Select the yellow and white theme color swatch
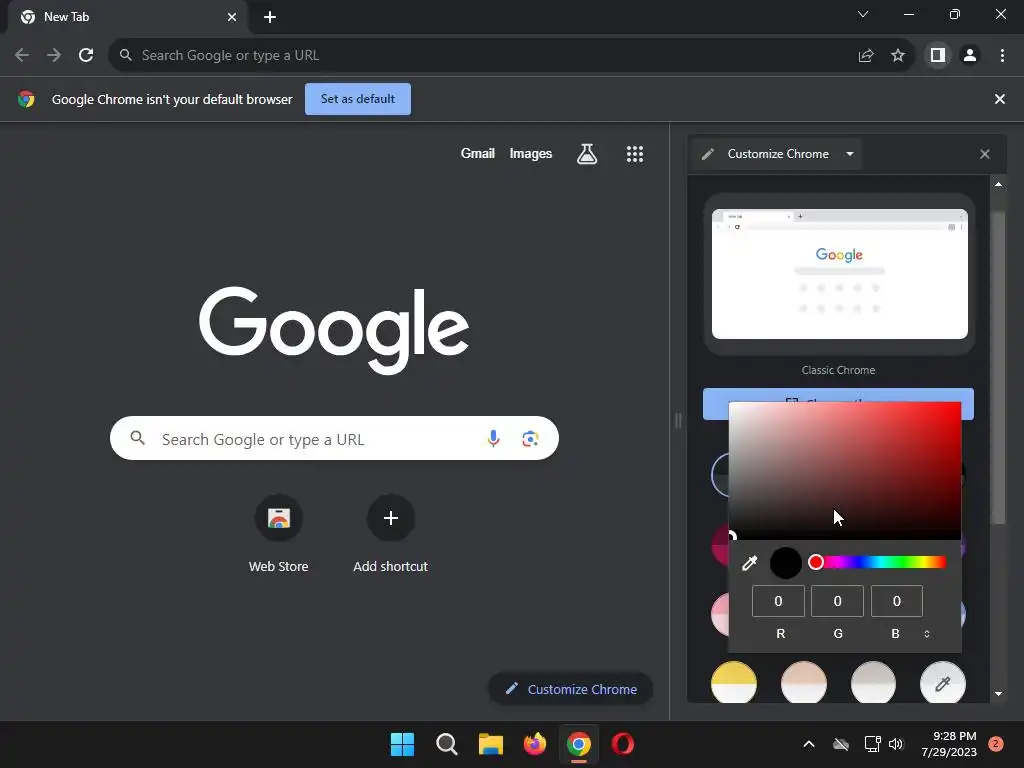This screenshot has width=1024, height=768. (x=734, y=683)
